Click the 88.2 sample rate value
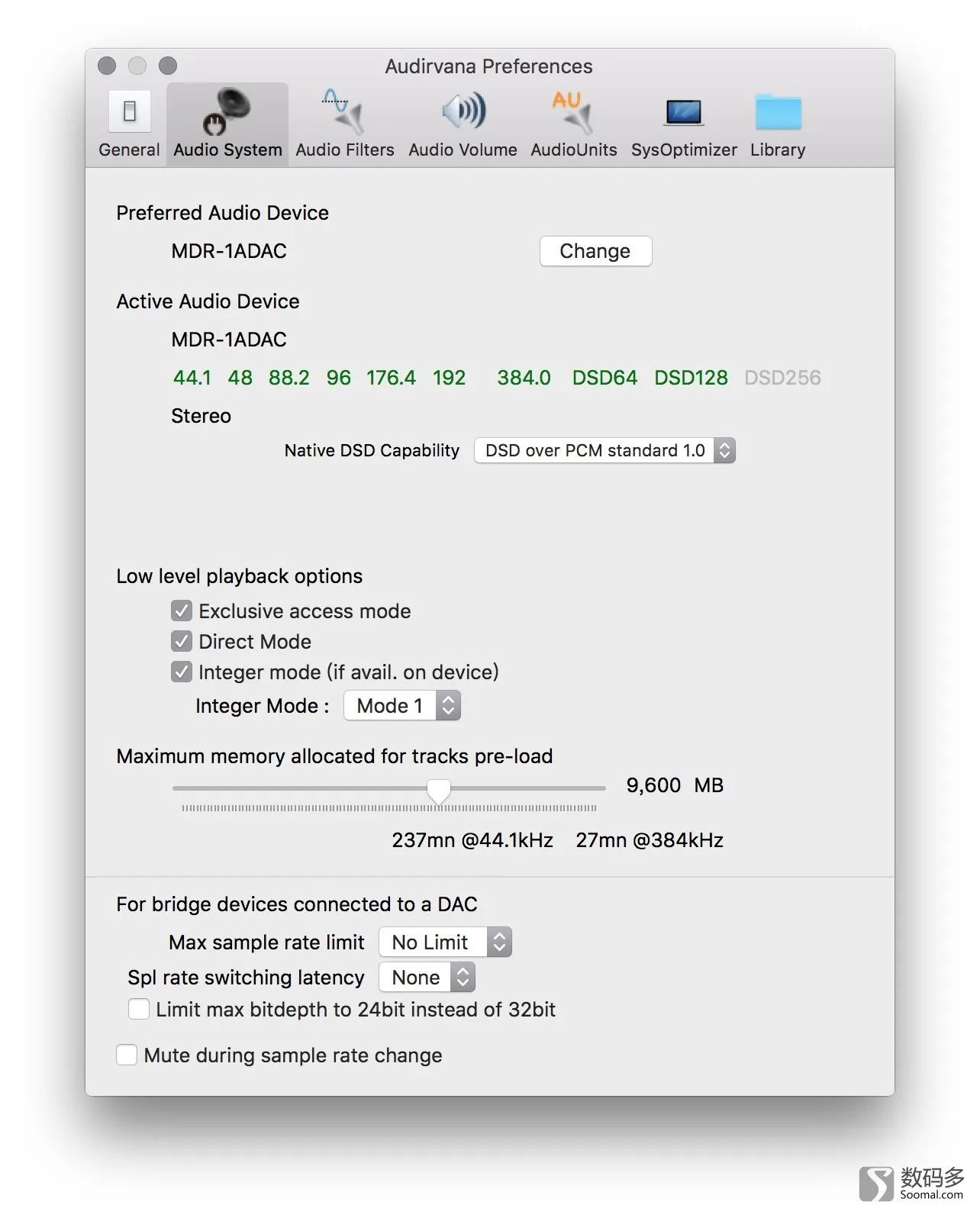This screenshot has width=980, height=1218. pos(289,378)
